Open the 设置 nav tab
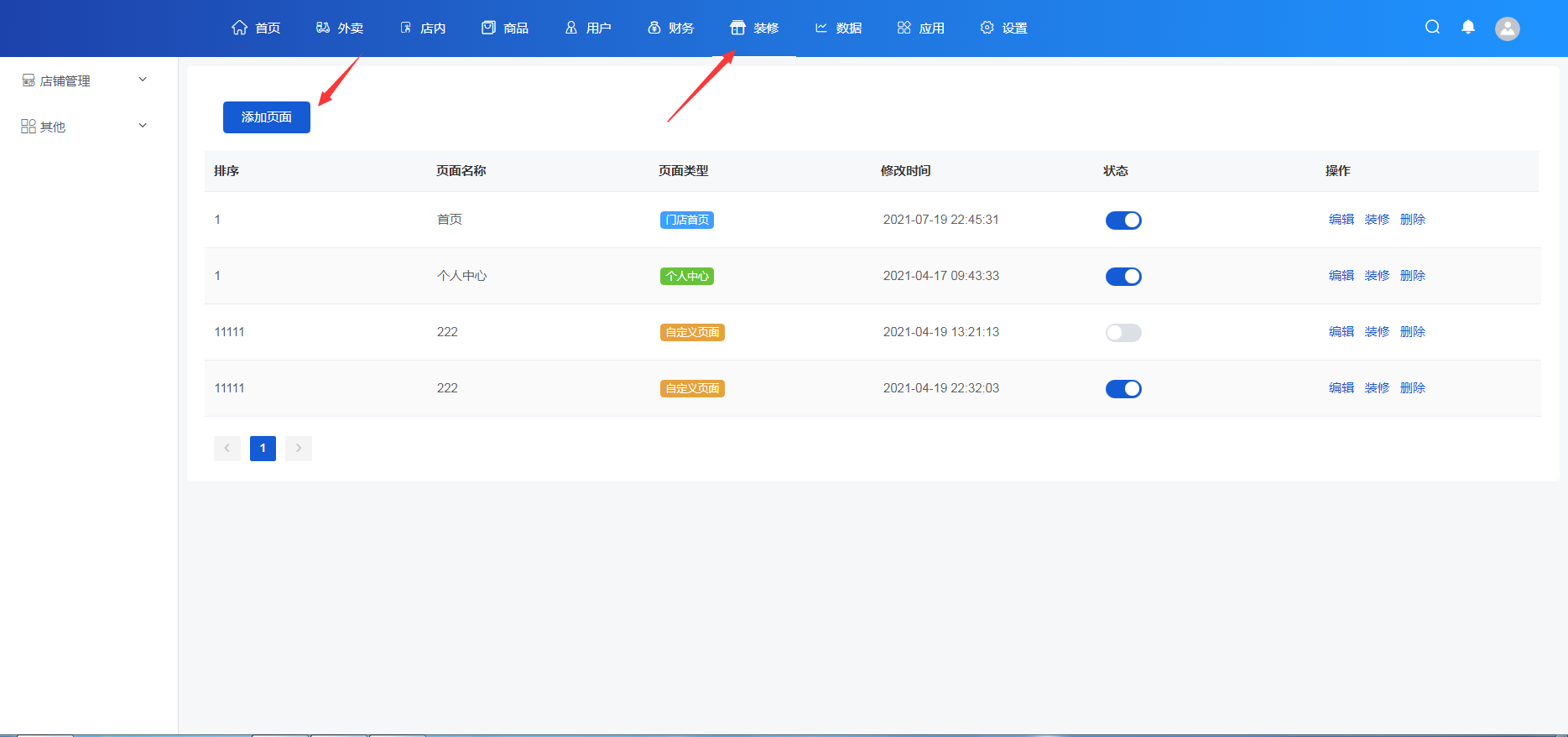Viewport: 1568px width, 737px height. click(1004, 28)
